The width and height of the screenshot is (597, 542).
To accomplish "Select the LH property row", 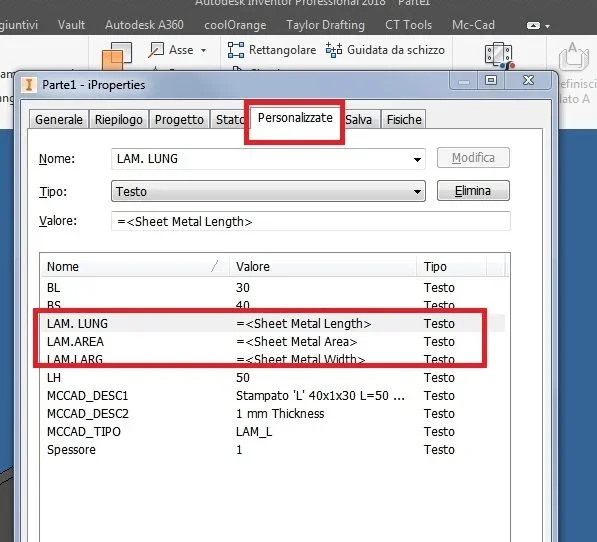I will (273, 378).
